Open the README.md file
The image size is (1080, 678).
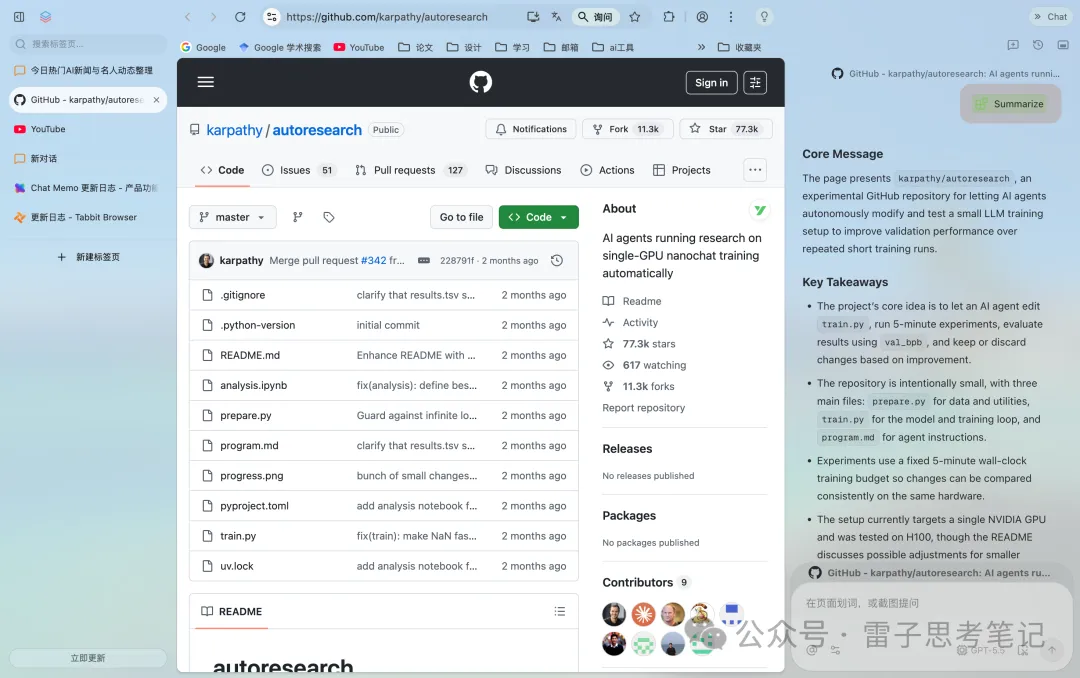(x=250, y=355)
